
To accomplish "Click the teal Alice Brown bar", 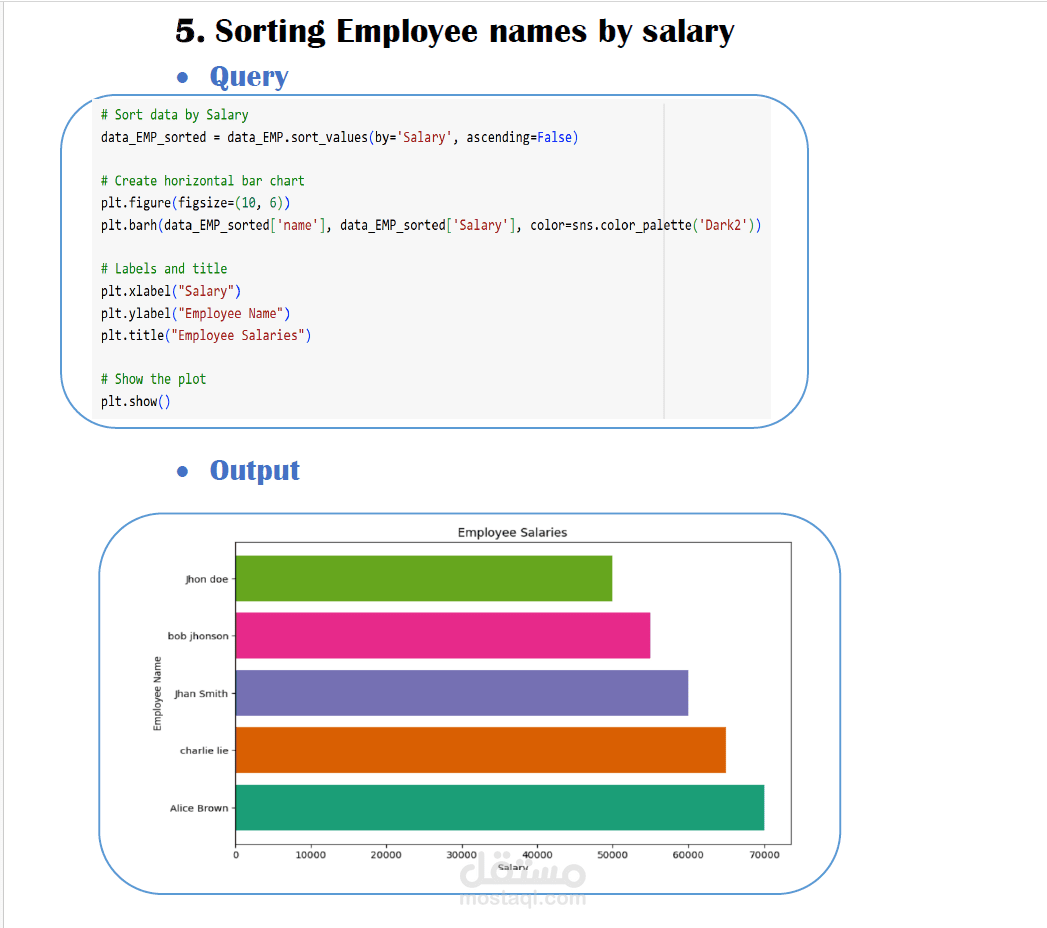I will pos(499,808).
